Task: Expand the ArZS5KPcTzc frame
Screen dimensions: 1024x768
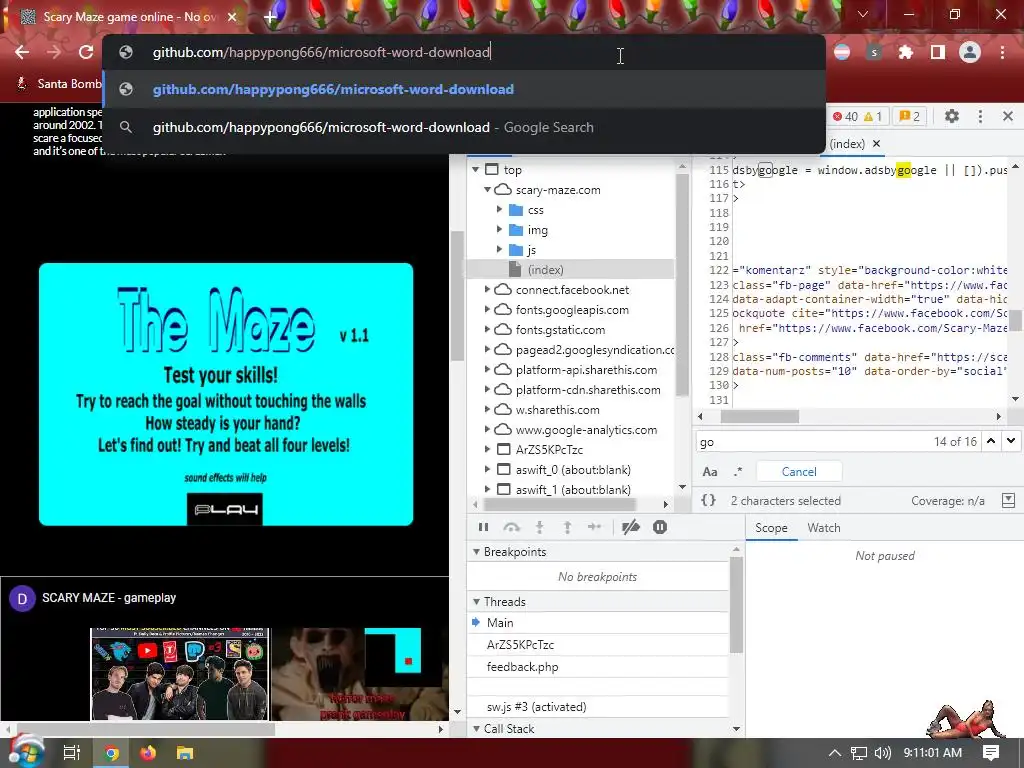Action: click(487, 450)
